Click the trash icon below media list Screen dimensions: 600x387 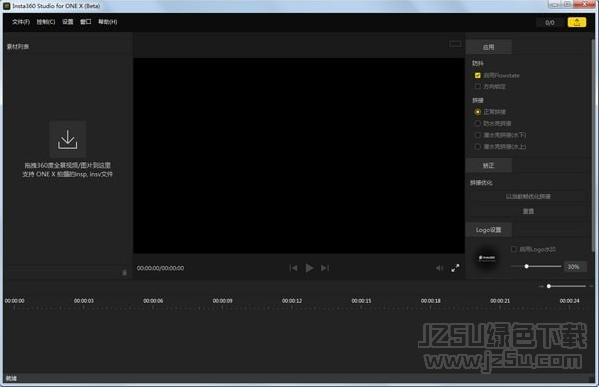(124, 273)
